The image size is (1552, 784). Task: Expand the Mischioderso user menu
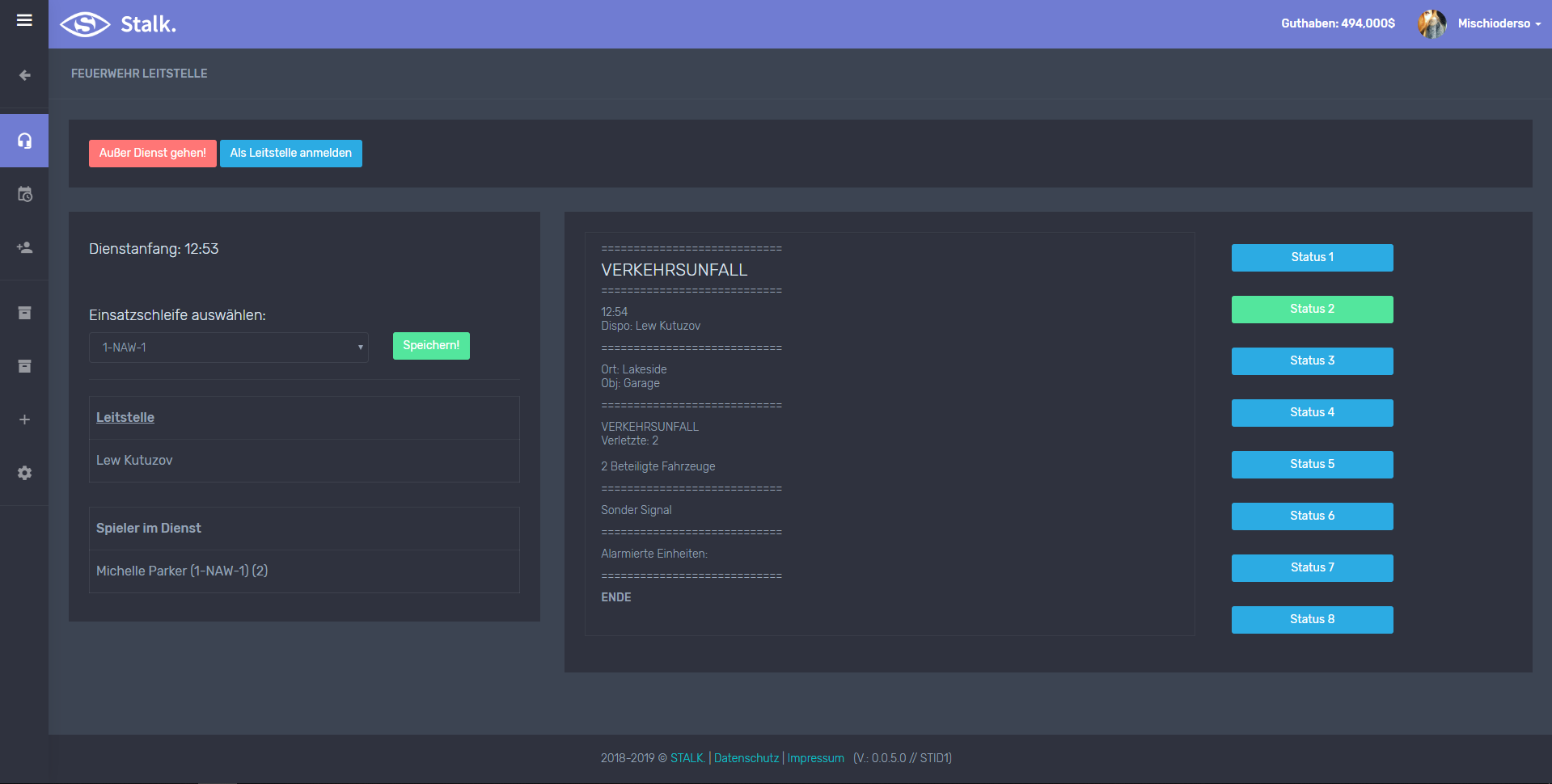click(x=1499, y=23)
